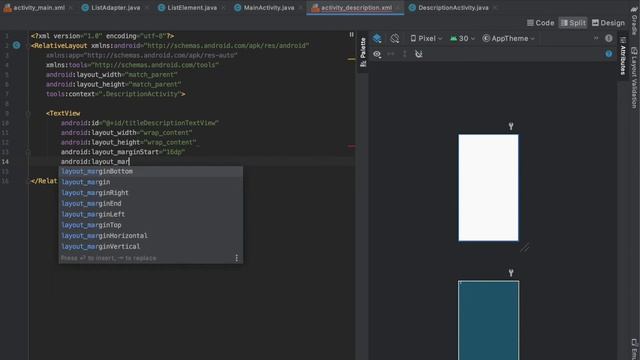This screenshot has width=640, height=360.
Task: Click the pin icon above design preview
Action: point(511,127)
